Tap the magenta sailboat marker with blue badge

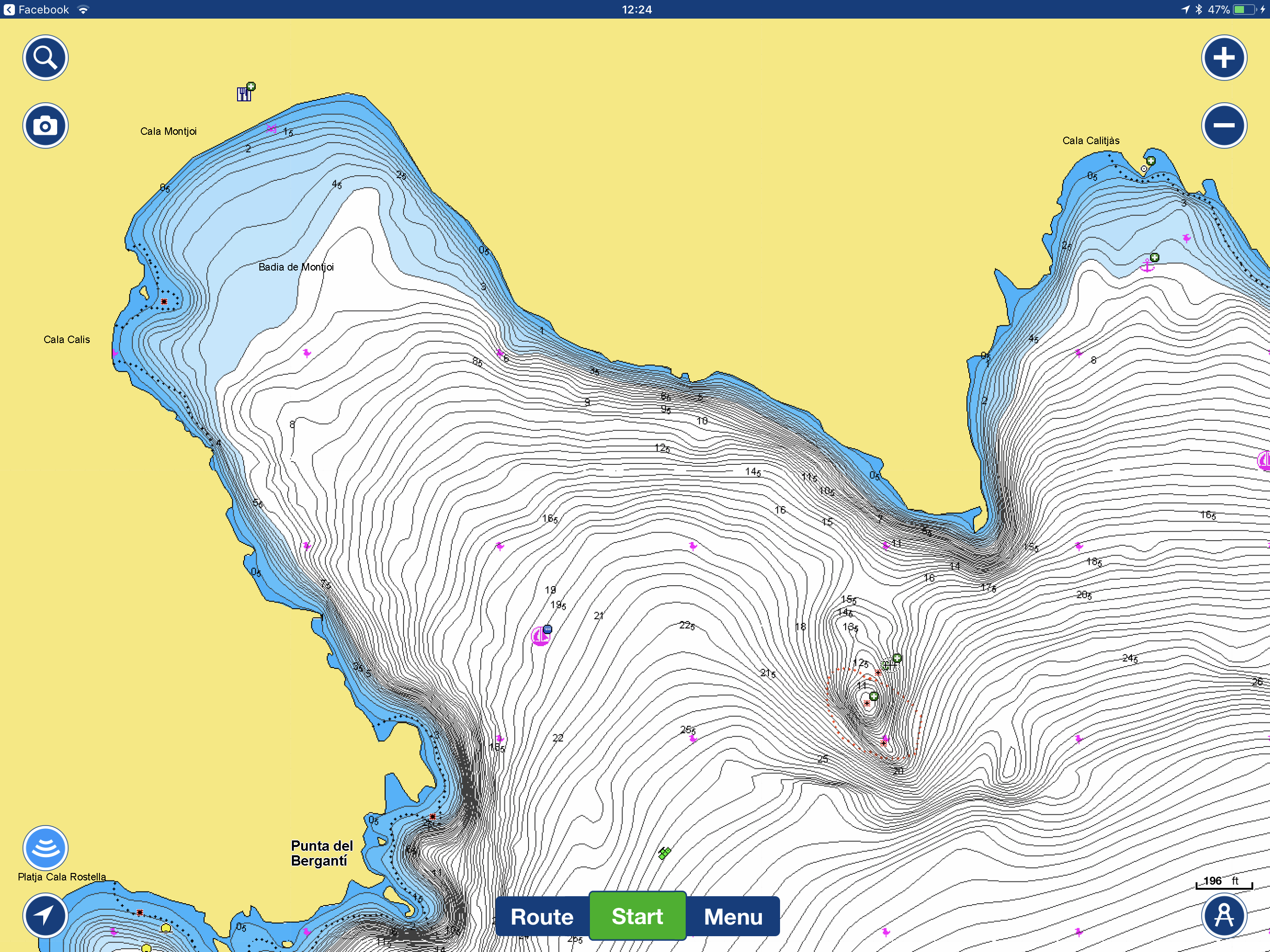pyautogui.click(x=540, y=635)
